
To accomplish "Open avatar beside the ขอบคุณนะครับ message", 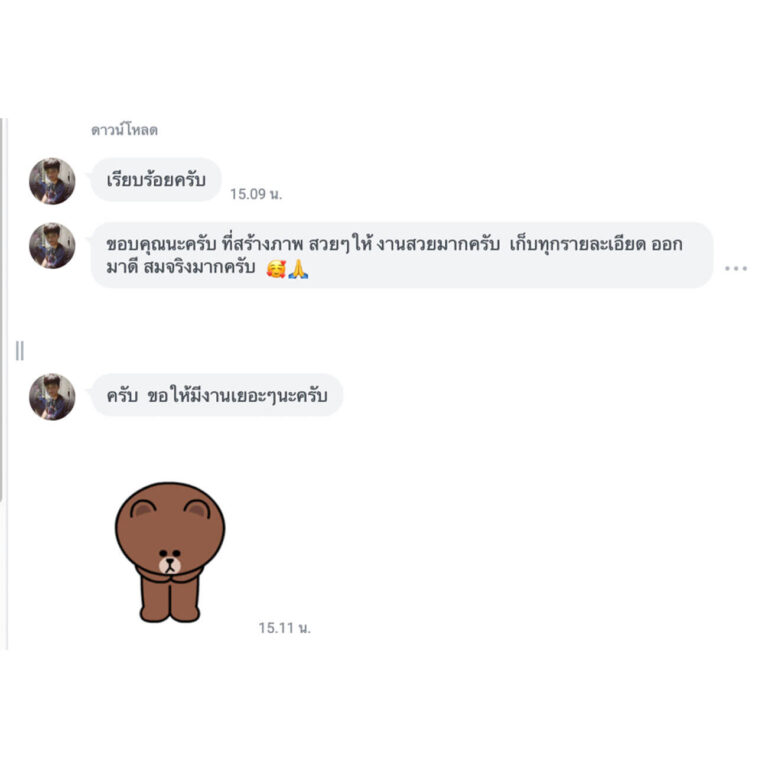I will [52, 246].
